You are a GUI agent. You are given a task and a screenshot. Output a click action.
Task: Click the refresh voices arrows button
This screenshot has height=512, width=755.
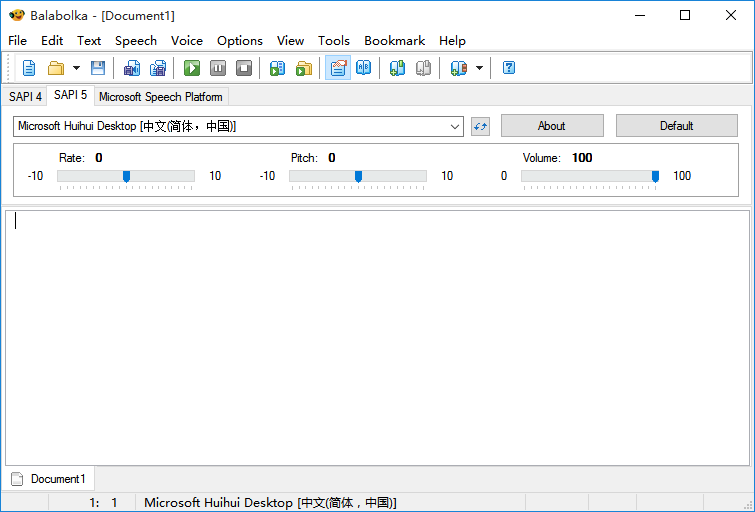(480, 126)
